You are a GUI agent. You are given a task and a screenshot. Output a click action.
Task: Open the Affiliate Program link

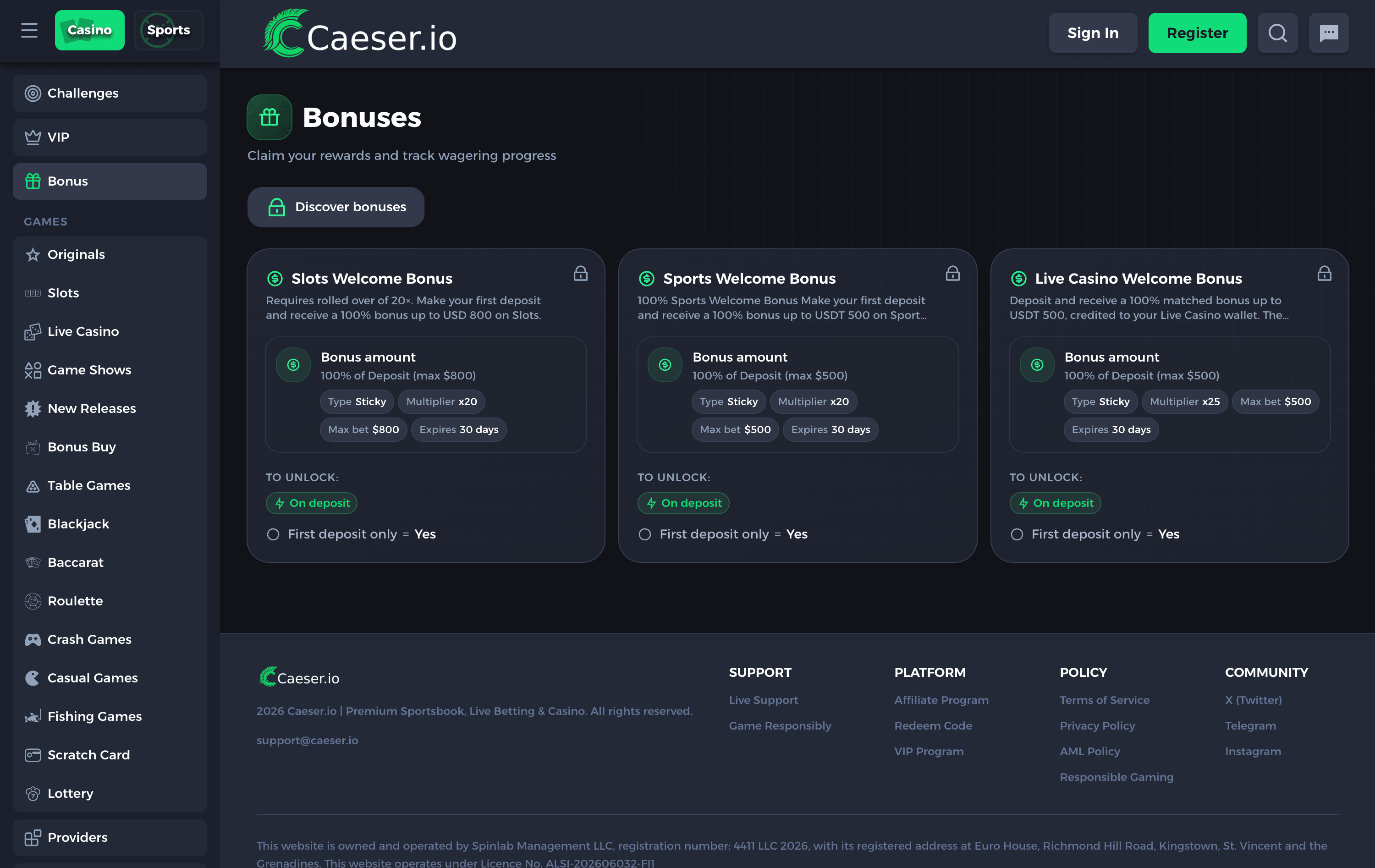click(x=941, y=700)
